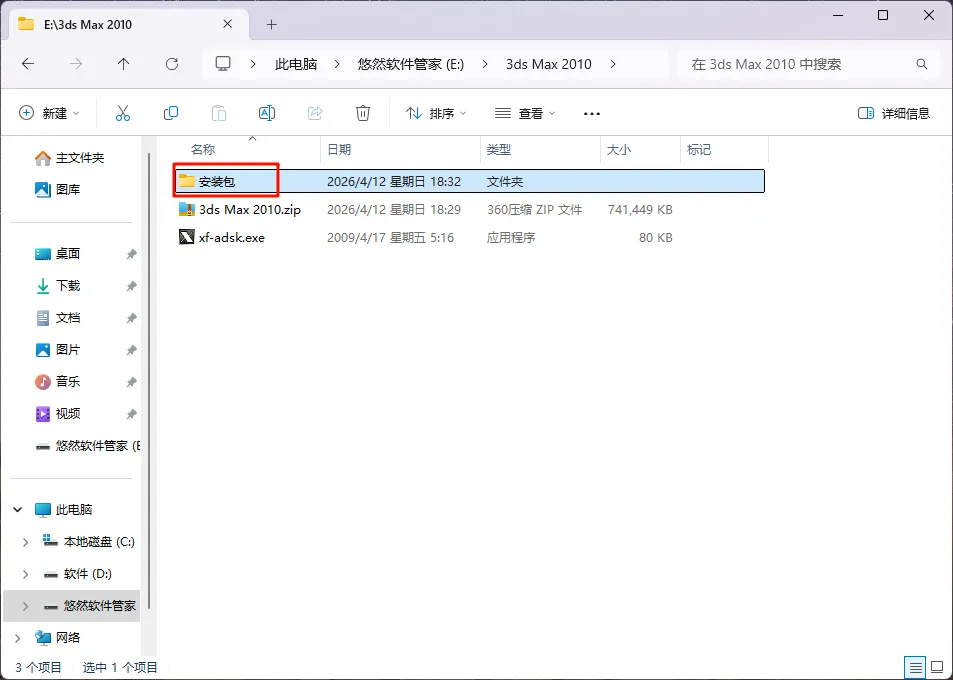Screen dimensions: 953x680
Task: Open 主文件夹 in the sidebar
Action: (69, 158)
